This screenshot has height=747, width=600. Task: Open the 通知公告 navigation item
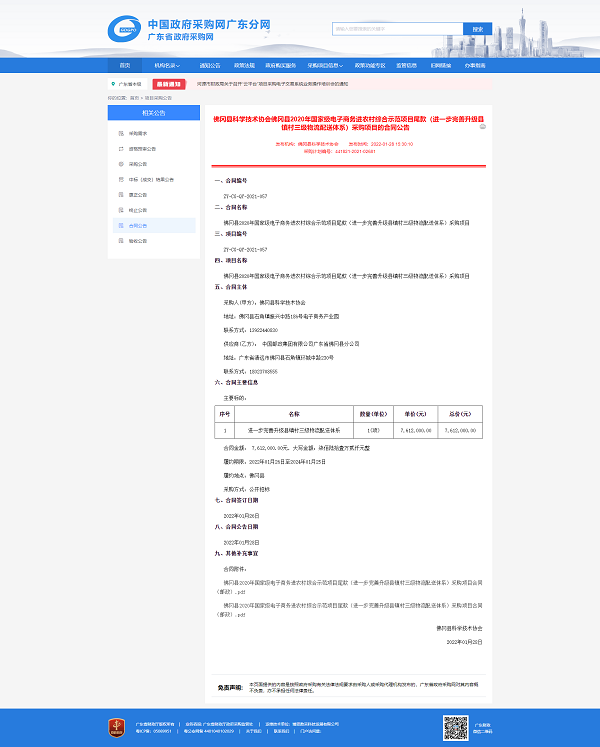(x=210, y=66)
